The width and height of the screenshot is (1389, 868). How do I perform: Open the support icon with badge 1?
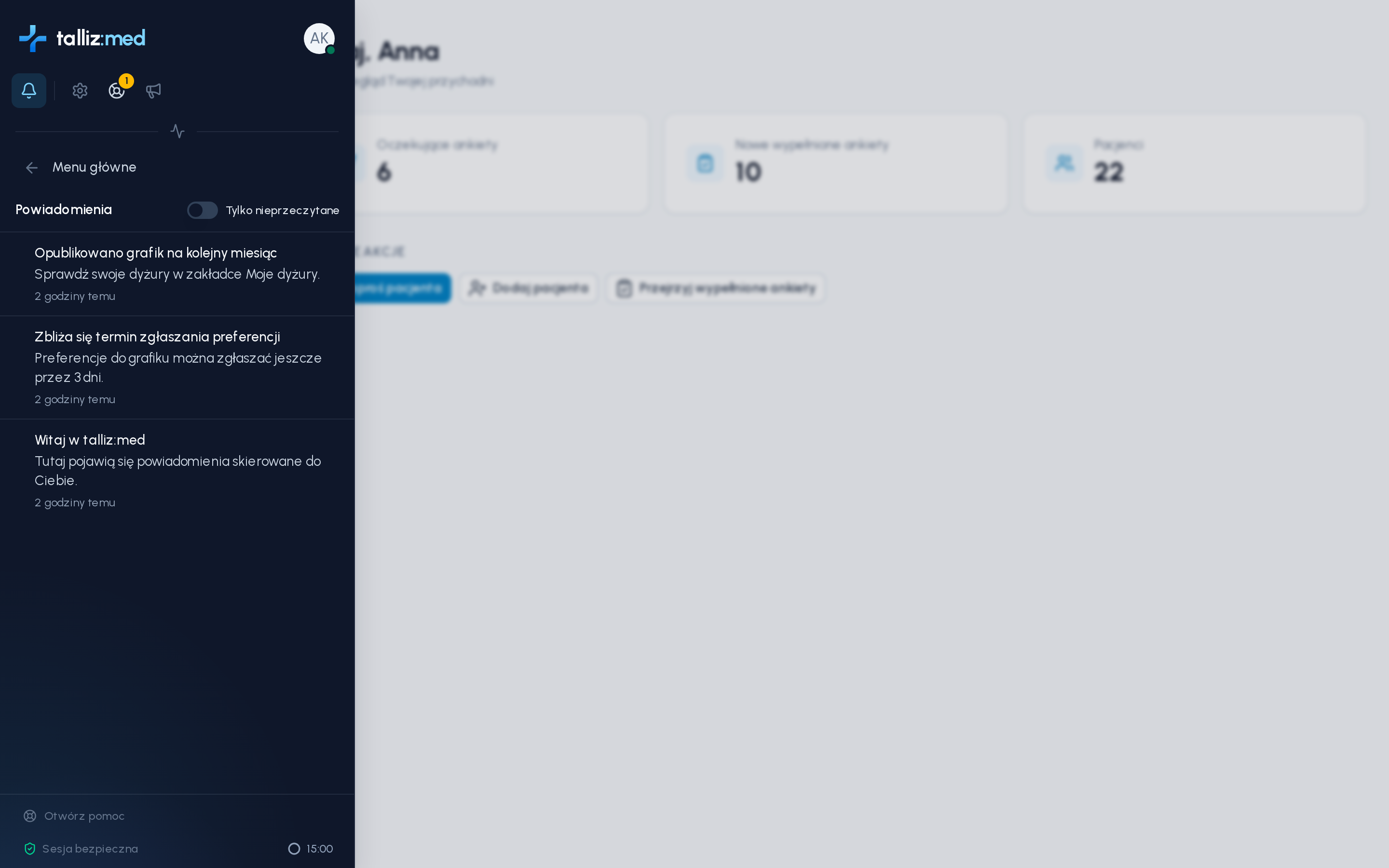117,91
